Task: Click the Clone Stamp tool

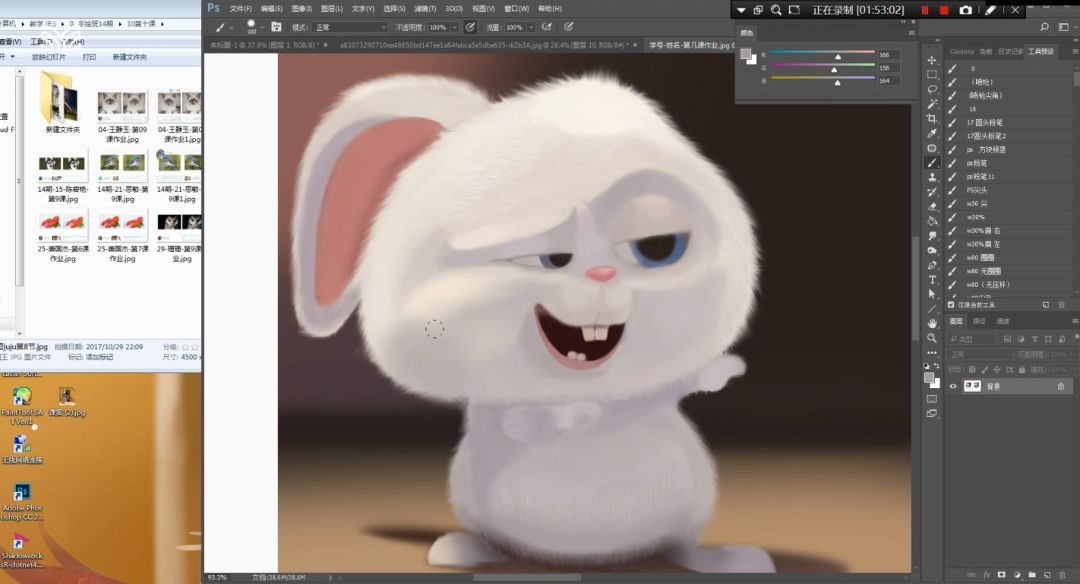Action: 932,177
